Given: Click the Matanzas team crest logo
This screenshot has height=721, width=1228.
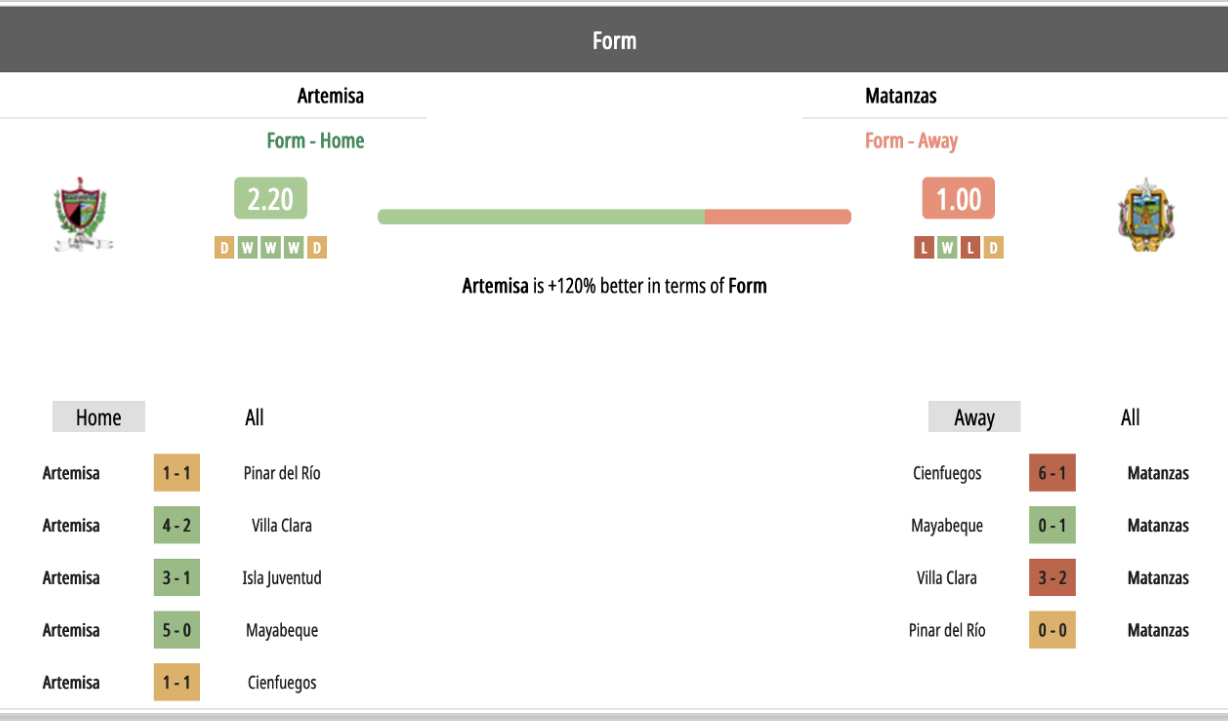Looking at the screenshot, I should (1146, 215).
